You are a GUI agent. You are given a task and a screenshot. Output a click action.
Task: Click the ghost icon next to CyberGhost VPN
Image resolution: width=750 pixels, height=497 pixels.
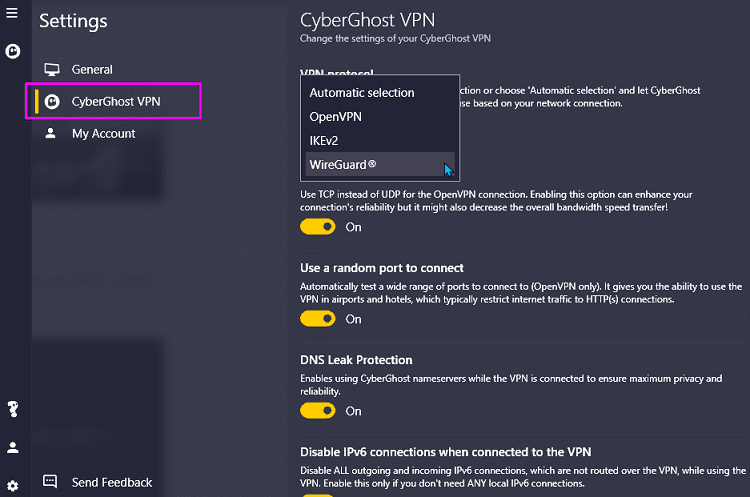(x=52, y=101)
